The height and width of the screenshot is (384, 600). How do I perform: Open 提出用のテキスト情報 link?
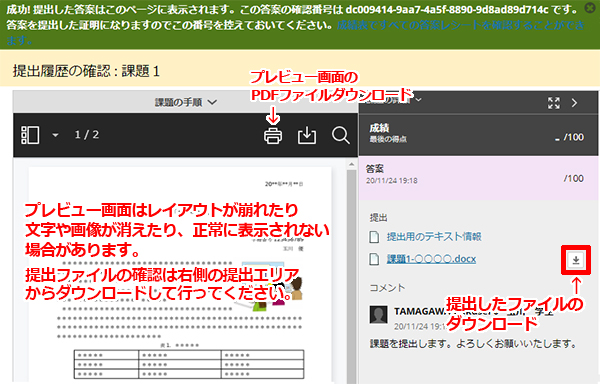tap(434, 237)
